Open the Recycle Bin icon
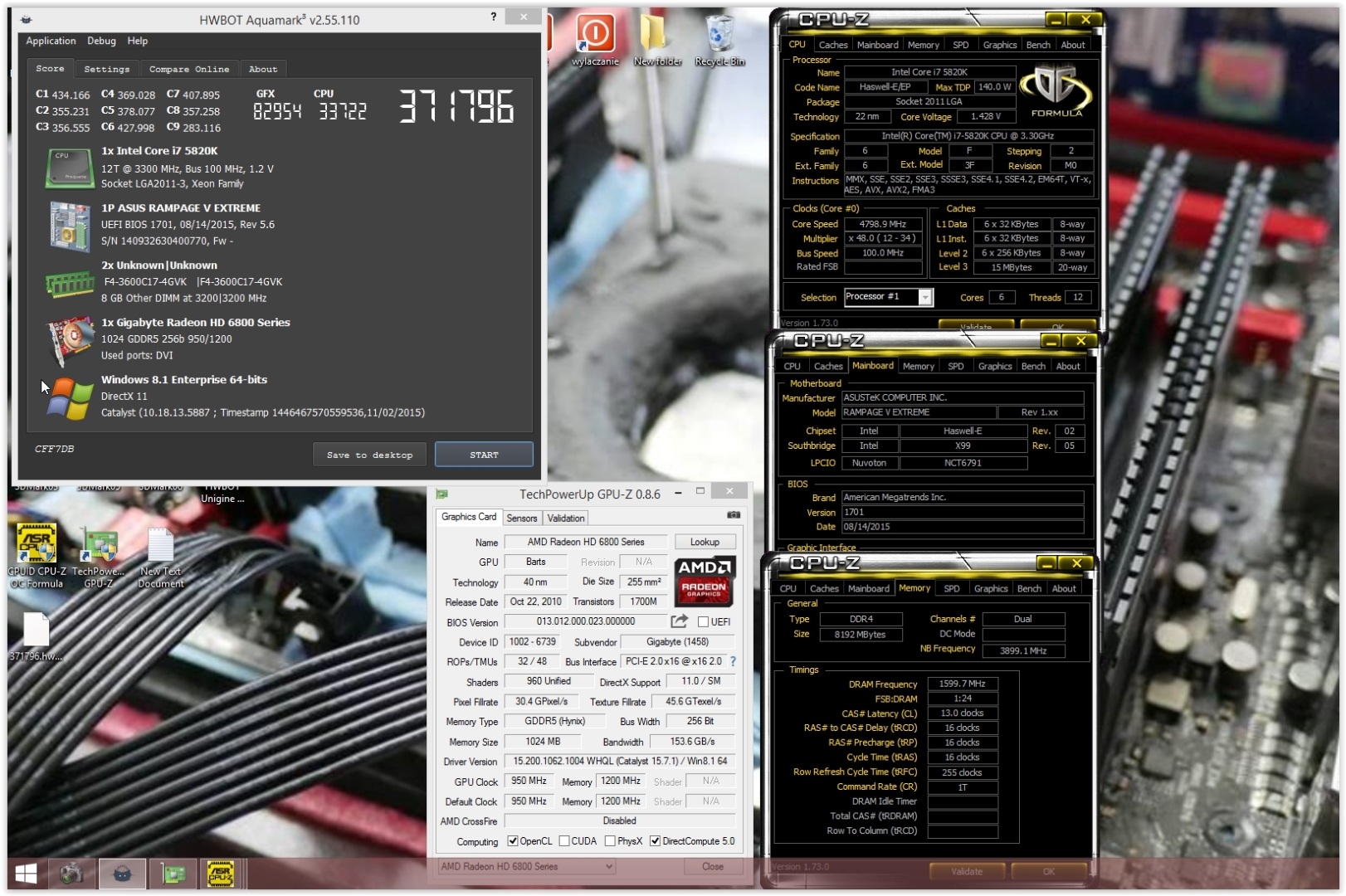 point(719,39)
